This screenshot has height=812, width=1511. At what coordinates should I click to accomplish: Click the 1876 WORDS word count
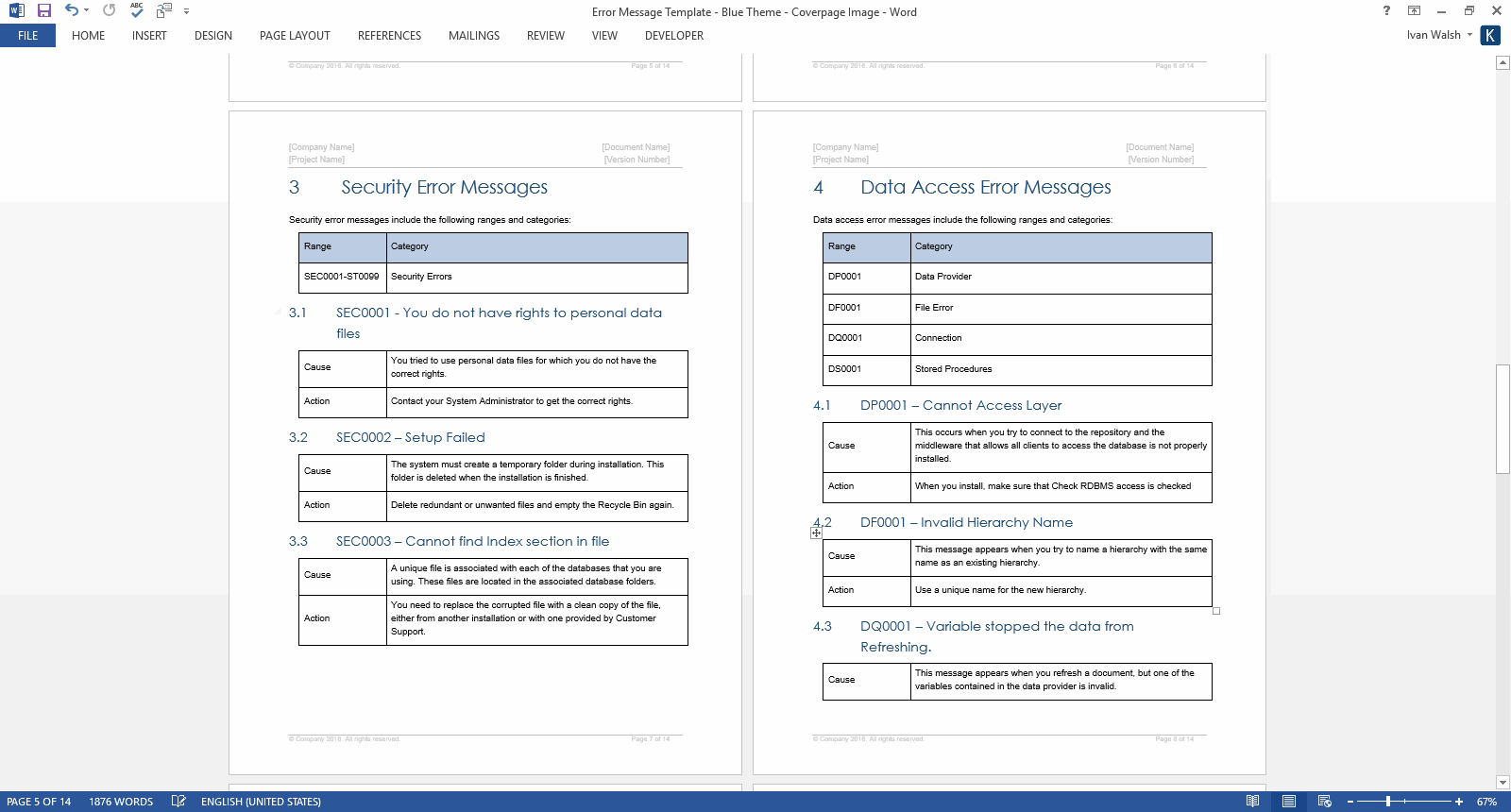point(121,802)
